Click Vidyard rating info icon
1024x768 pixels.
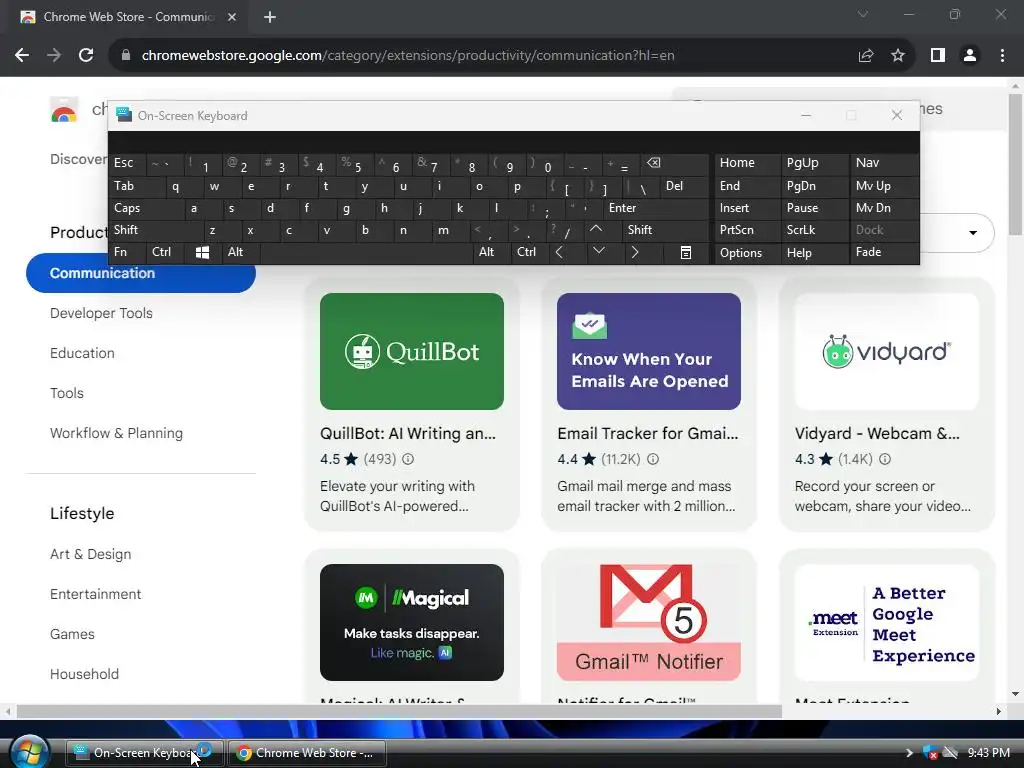[884, 459]
